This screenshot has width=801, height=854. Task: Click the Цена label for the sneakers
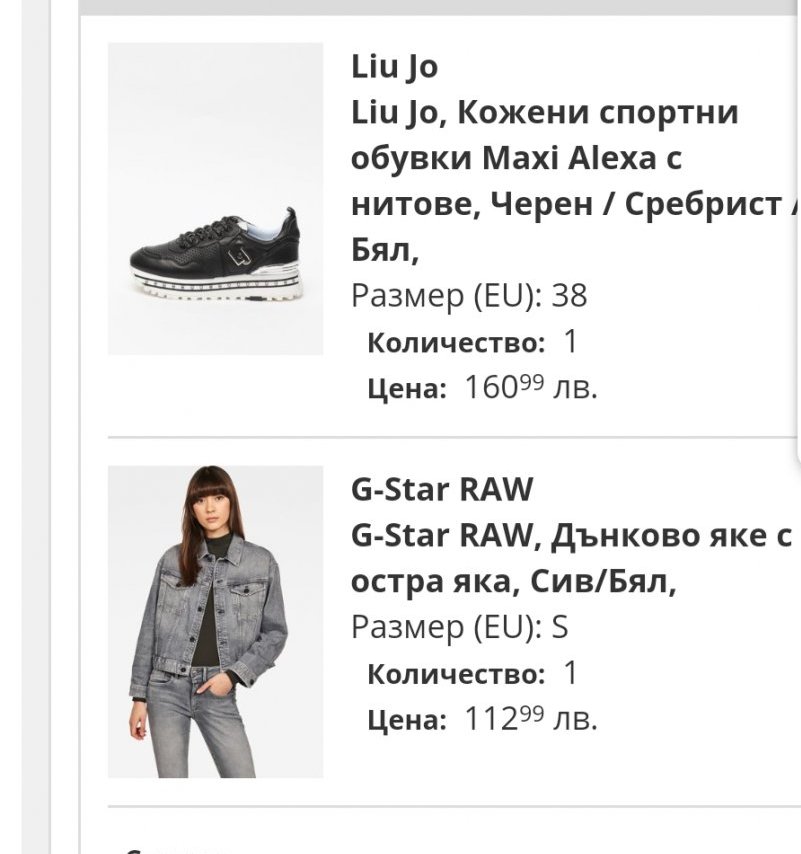point(406,389)
